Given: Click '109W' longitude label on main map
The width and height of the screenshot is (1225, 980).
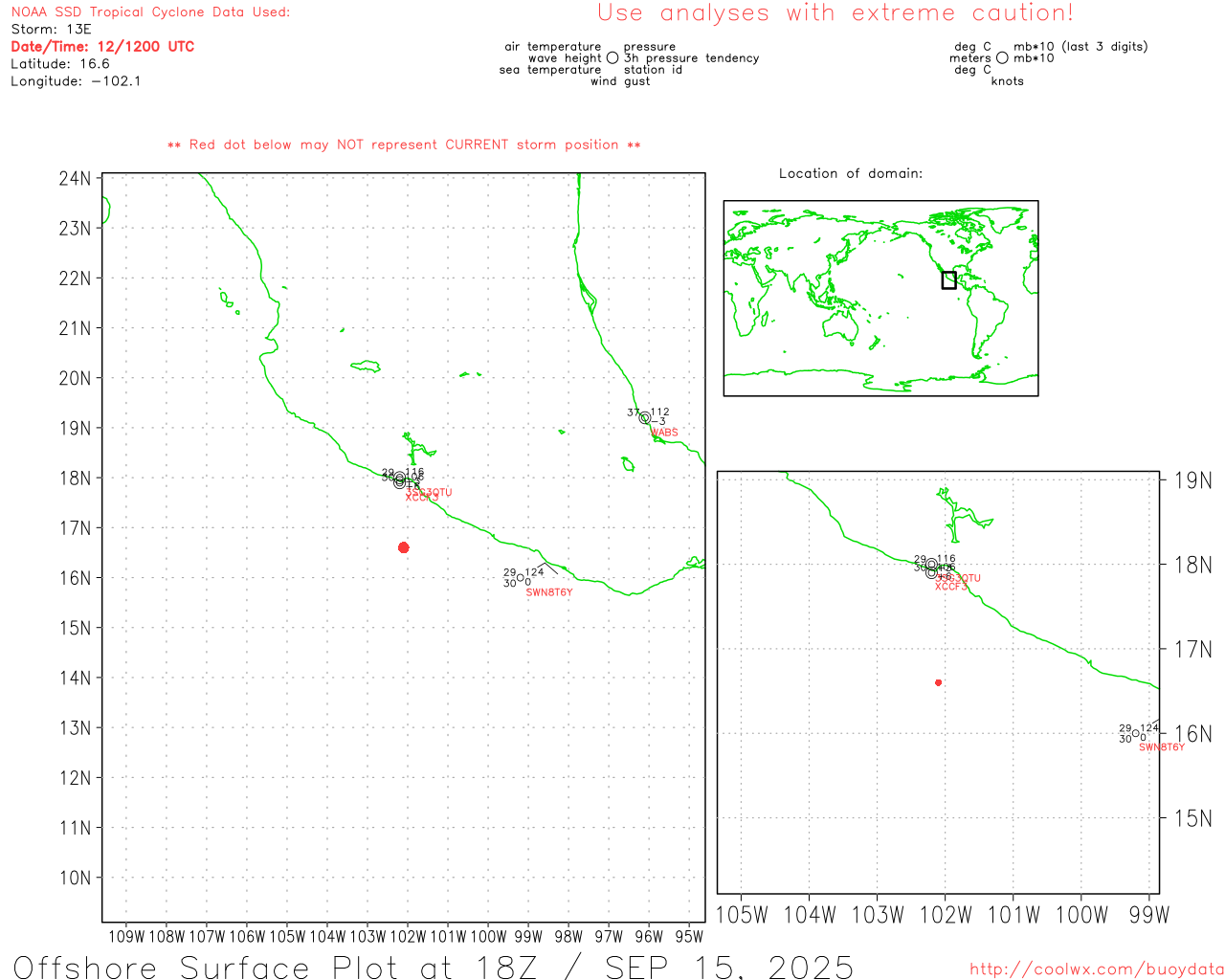Looking at the screenshot, I should tap(126, 936).
